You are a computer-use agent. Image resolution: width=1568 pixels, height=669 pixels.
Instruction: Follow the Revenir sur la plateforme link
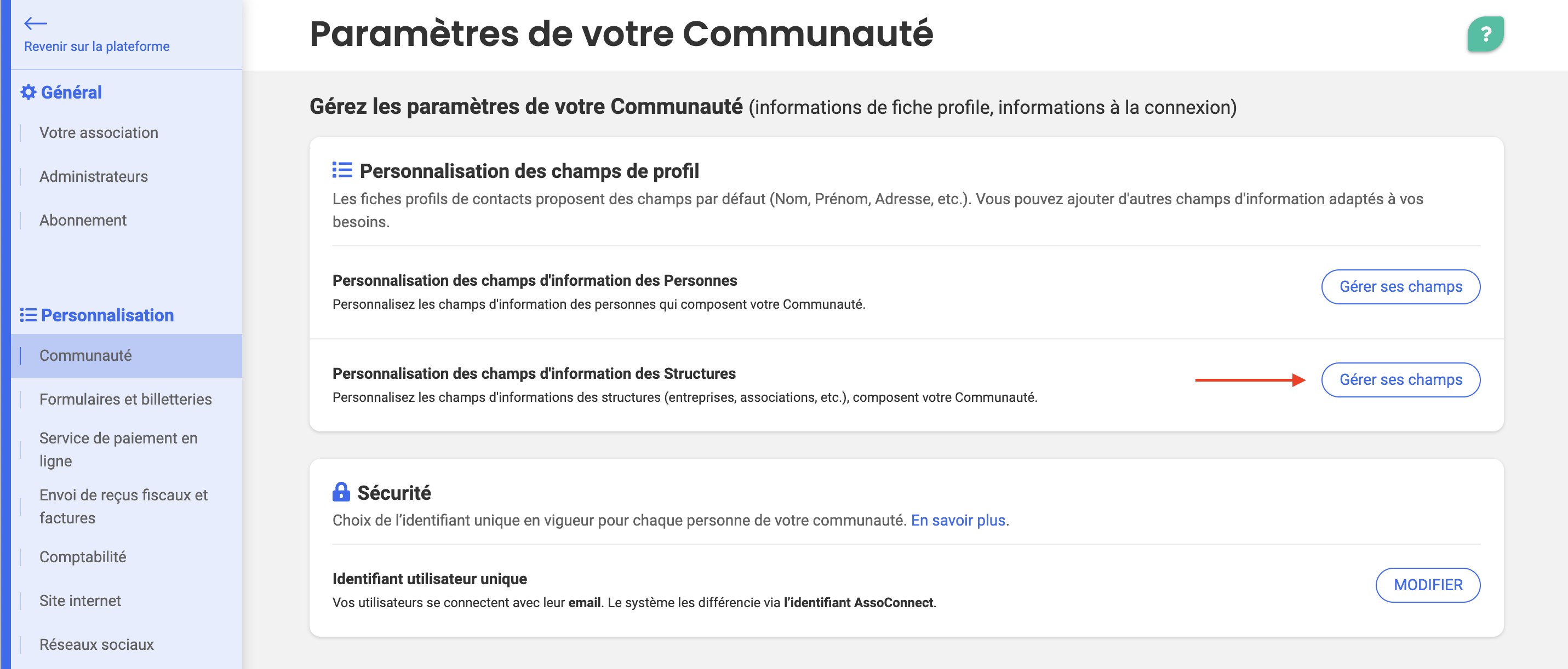97,46
